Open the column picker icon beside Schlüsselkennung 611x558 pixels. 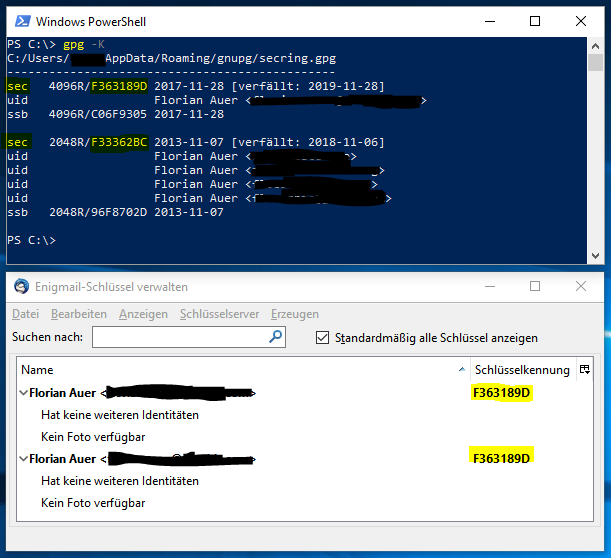[x=585, y=369]
